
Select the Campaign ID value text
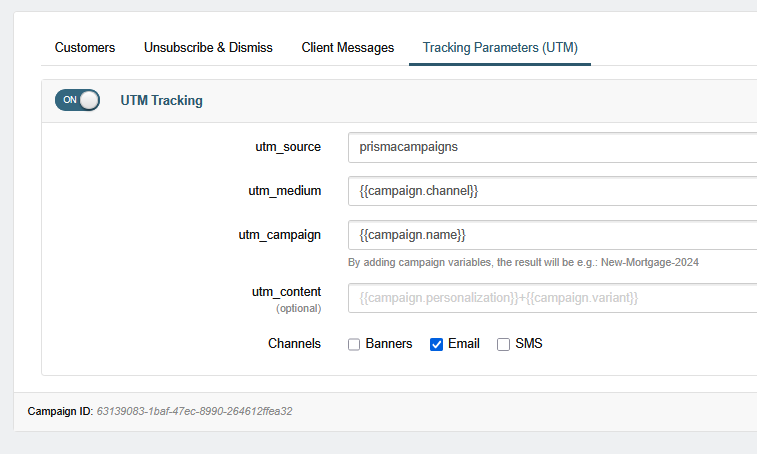[x=195, y=411]
